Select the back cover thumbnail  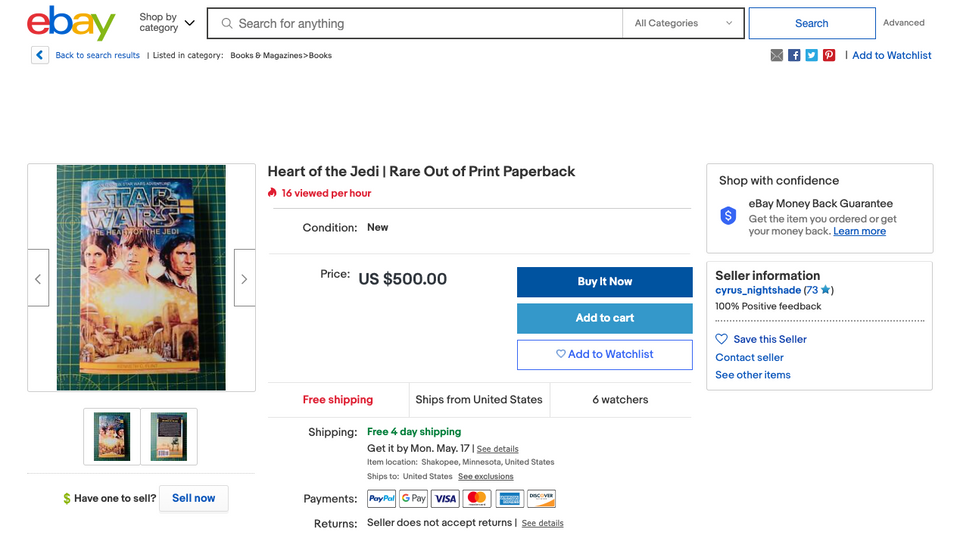click(x=168, y=436)
